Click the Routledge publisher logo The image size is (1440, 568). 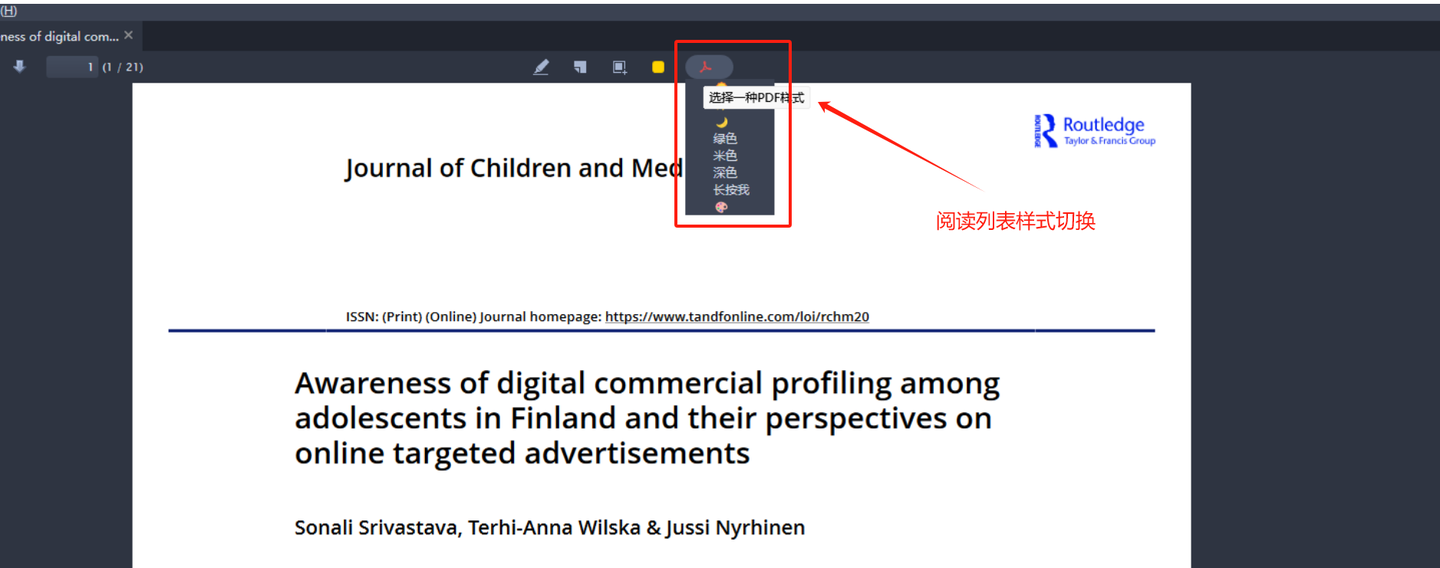coord(1095,131)
